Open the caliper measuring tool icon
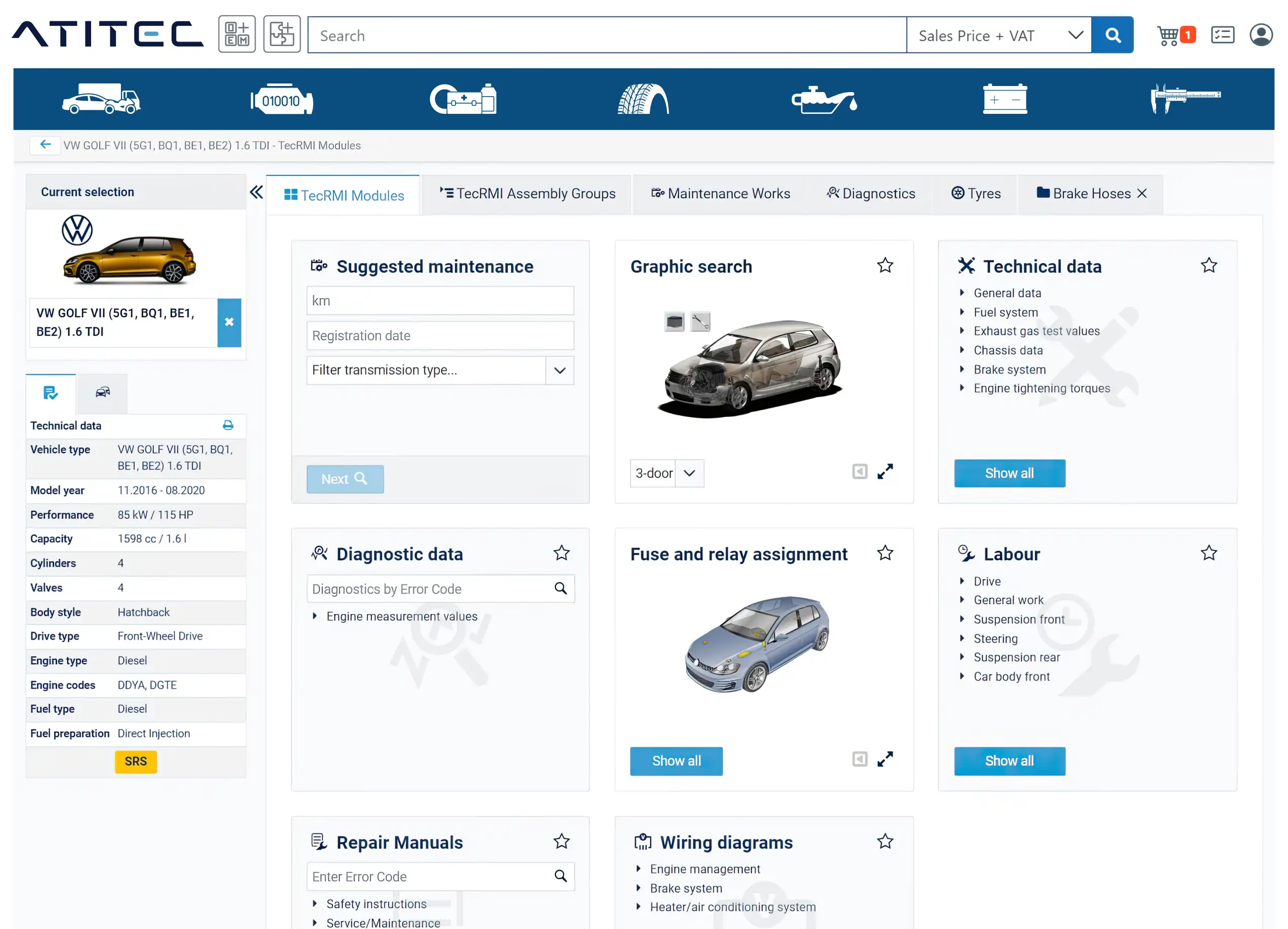This screenshot has width=1288, height=929. [1185, 98]
